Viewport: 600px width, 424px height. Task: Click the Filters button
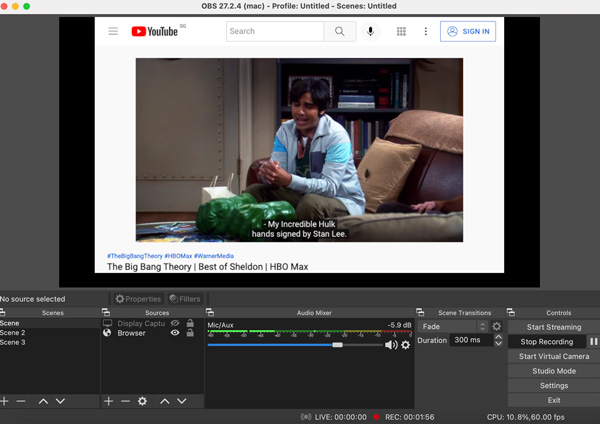tap(185, 298)
